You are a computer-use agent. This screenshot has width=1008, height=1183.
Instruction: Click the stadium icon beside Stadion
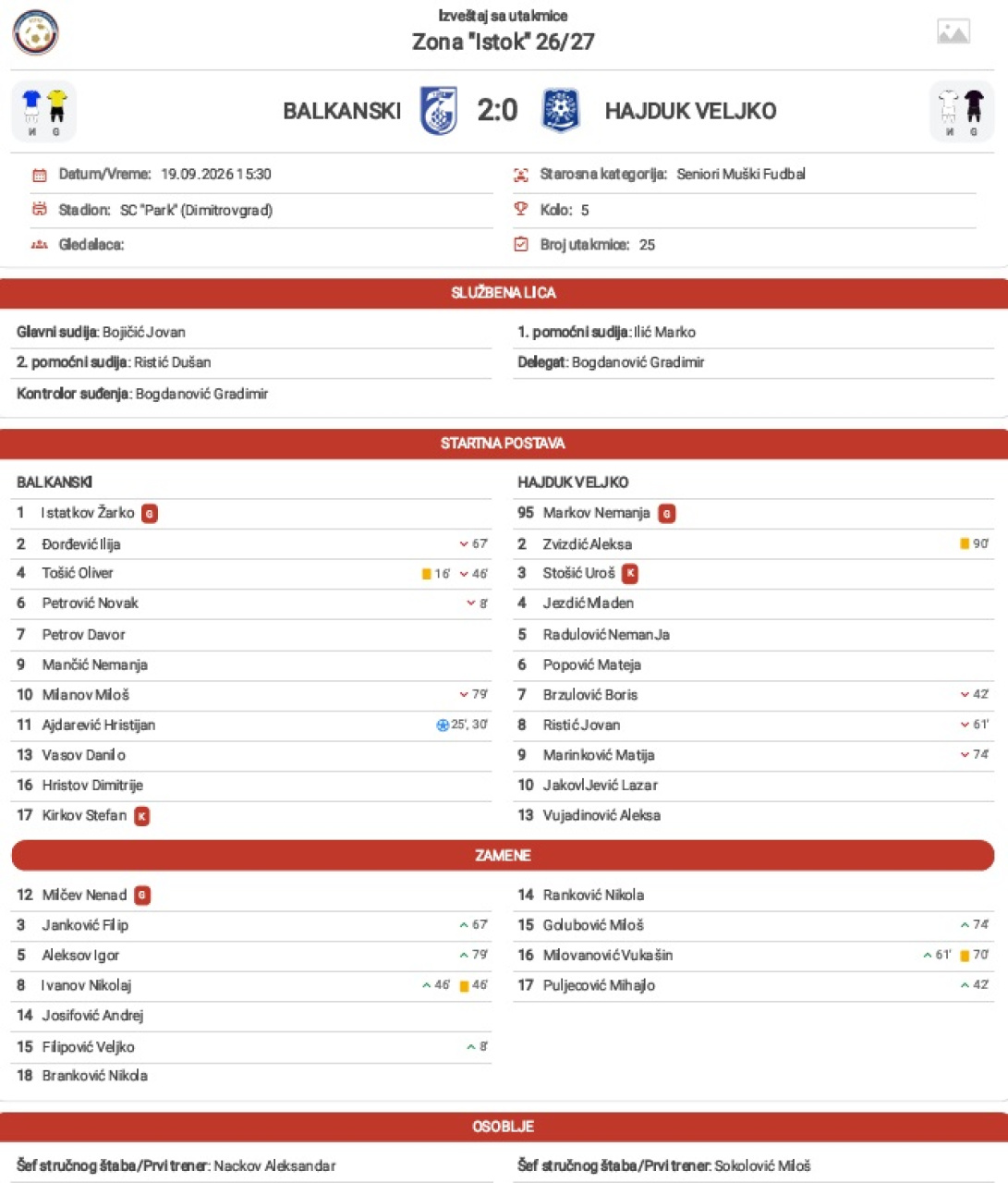(x=40, y=210)
